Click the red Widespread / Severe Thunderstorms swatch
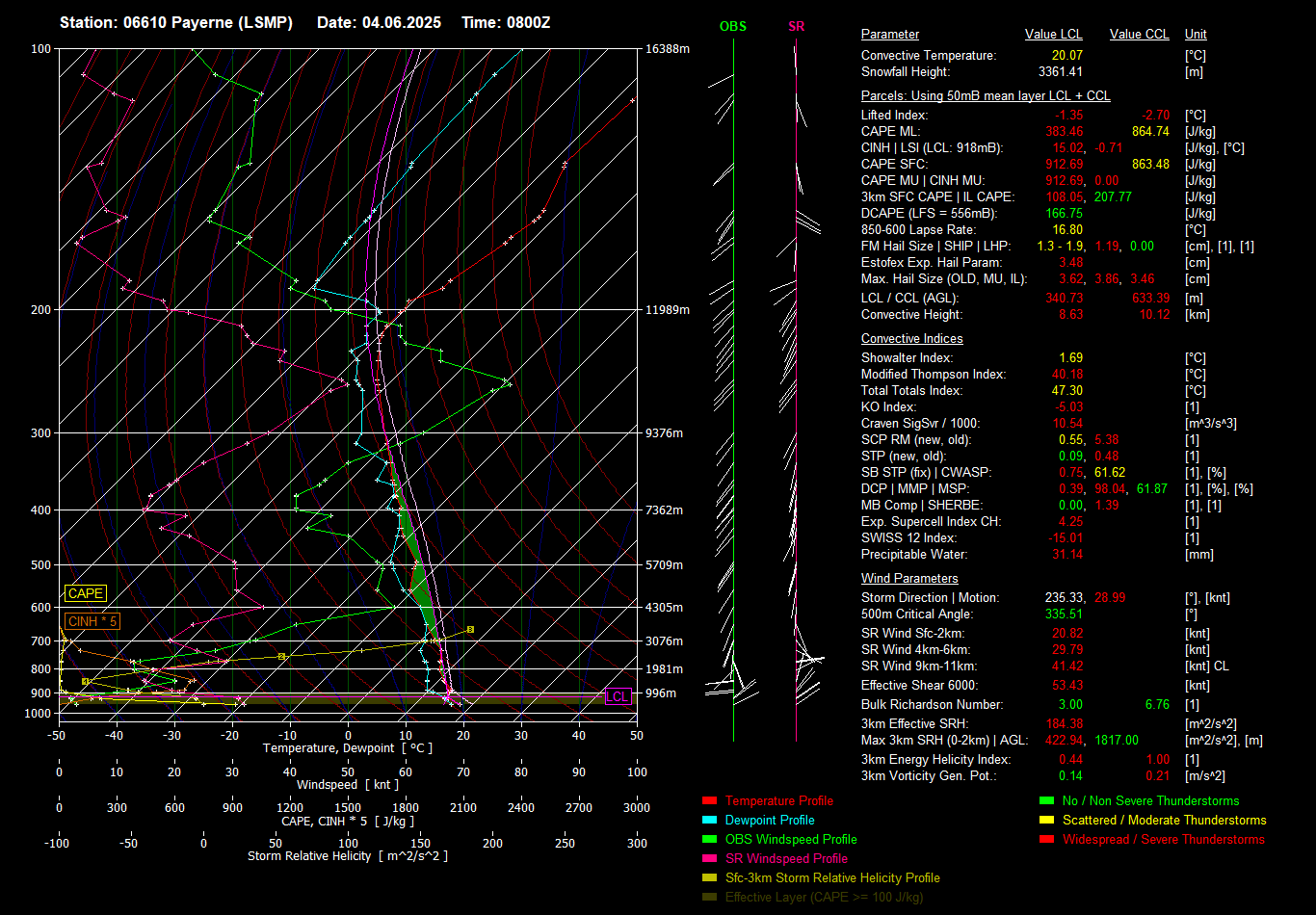Screen dimensions: 1316x915 click(x=1046, y=840)
